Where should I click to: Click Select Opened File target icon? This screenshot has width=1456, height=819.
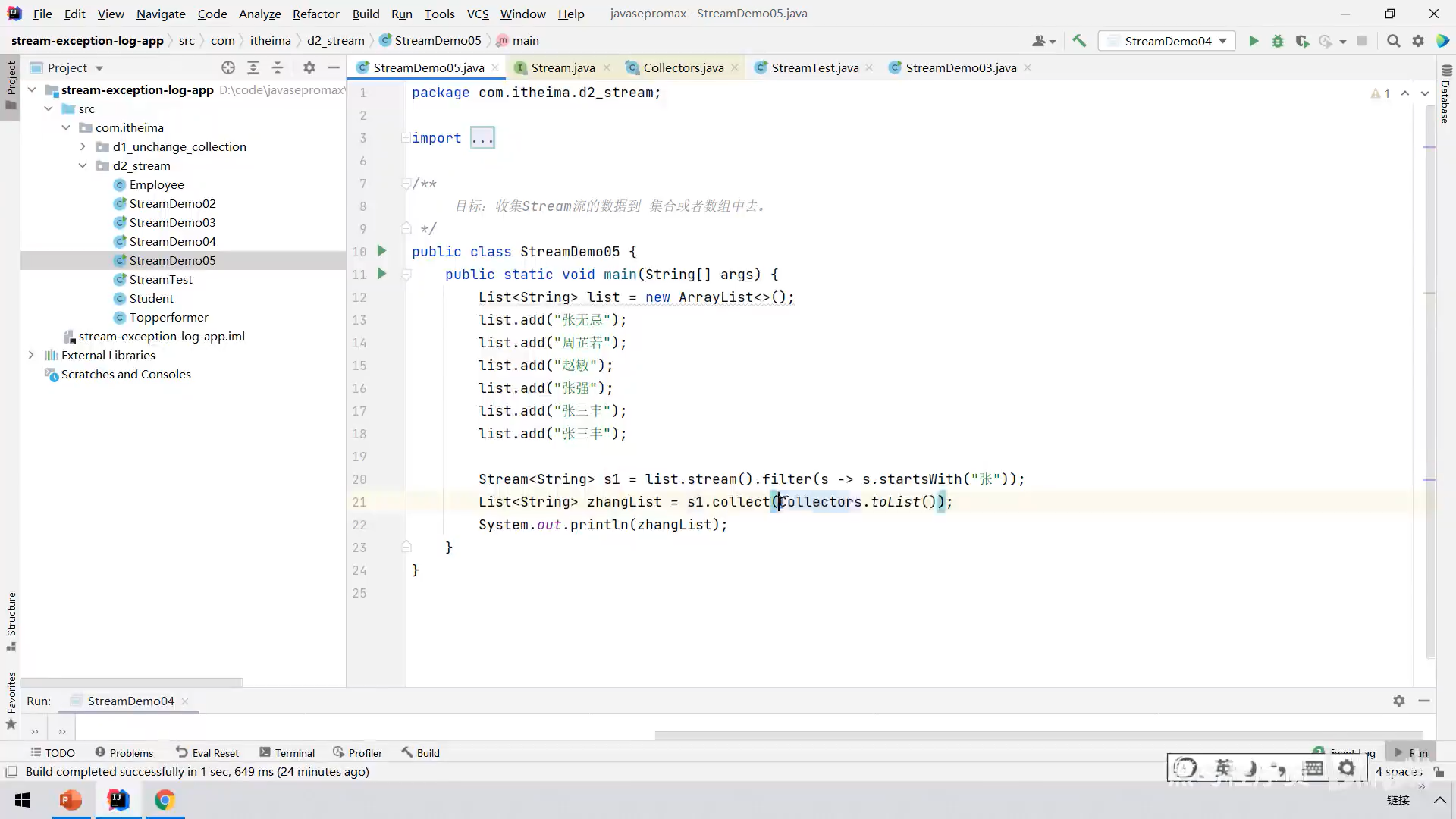pyautogui.click(x=228, y=67)
